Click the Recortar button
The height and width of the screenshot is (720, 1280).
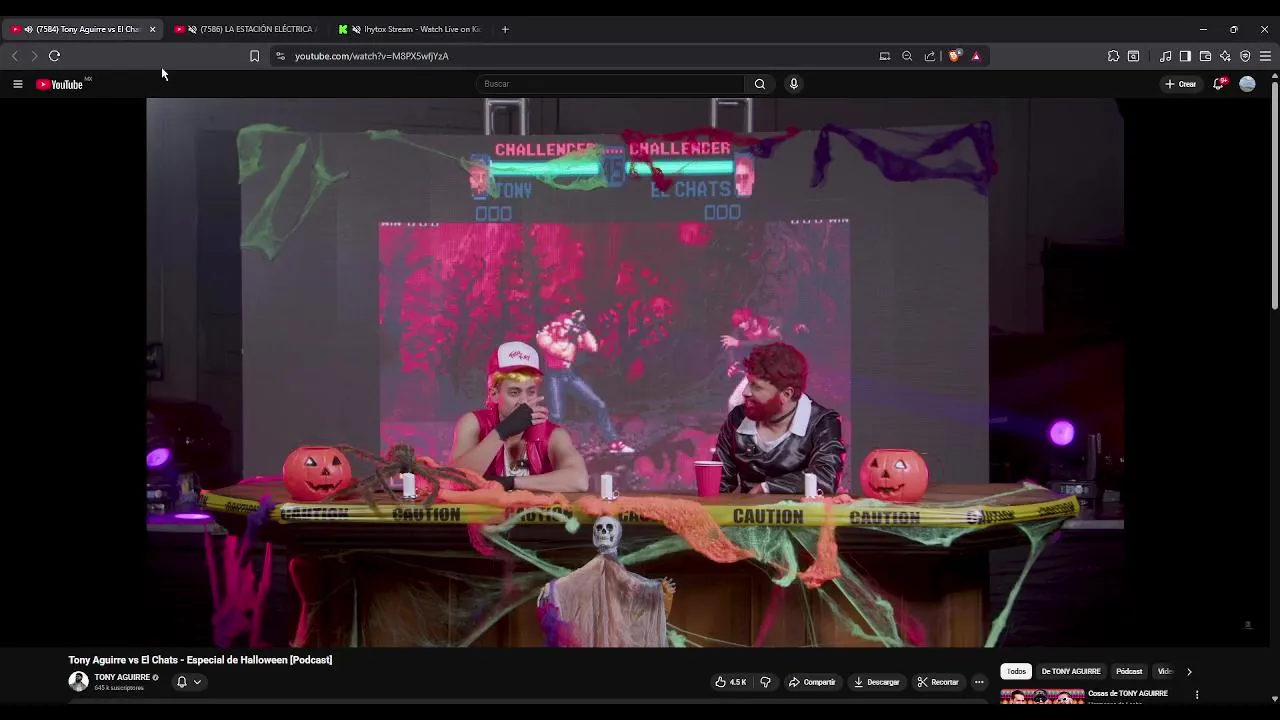point(938,682)
